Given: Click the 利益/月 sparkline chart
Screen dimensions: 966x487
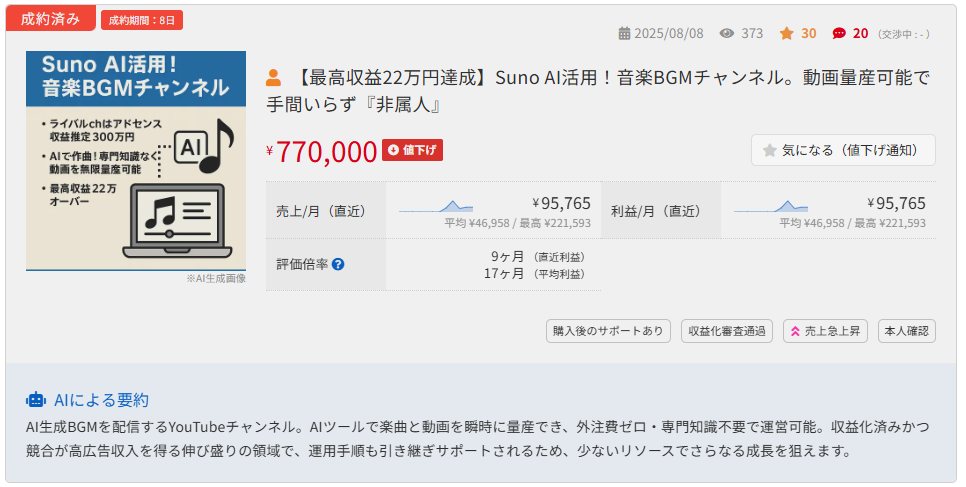Looking at the screenshot, I should click(771, 208).
